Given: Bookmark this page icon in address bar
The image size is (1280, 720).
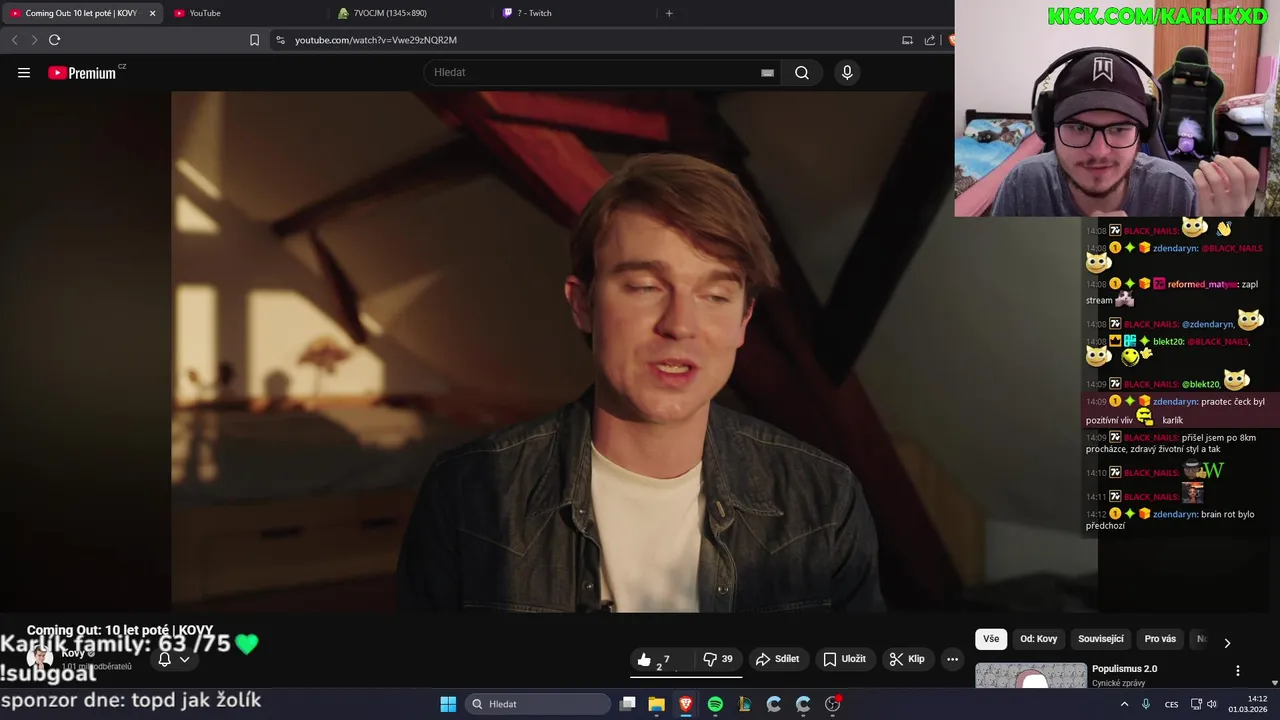Looking at the screenshot, I should tap(254, 40).
